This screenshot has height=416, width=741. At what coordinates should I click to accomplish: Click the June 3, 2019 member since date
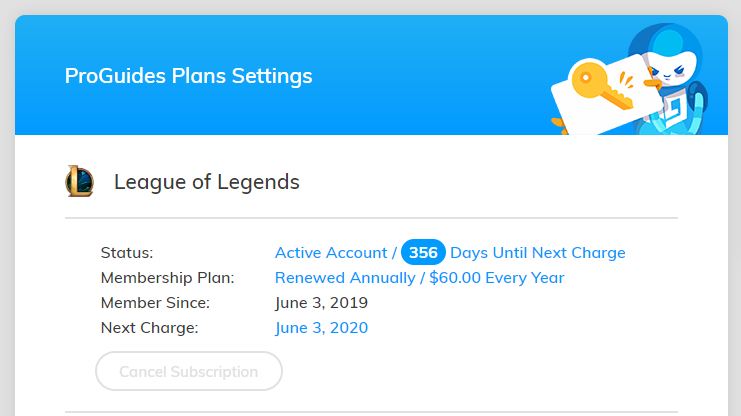coord(321,302)
